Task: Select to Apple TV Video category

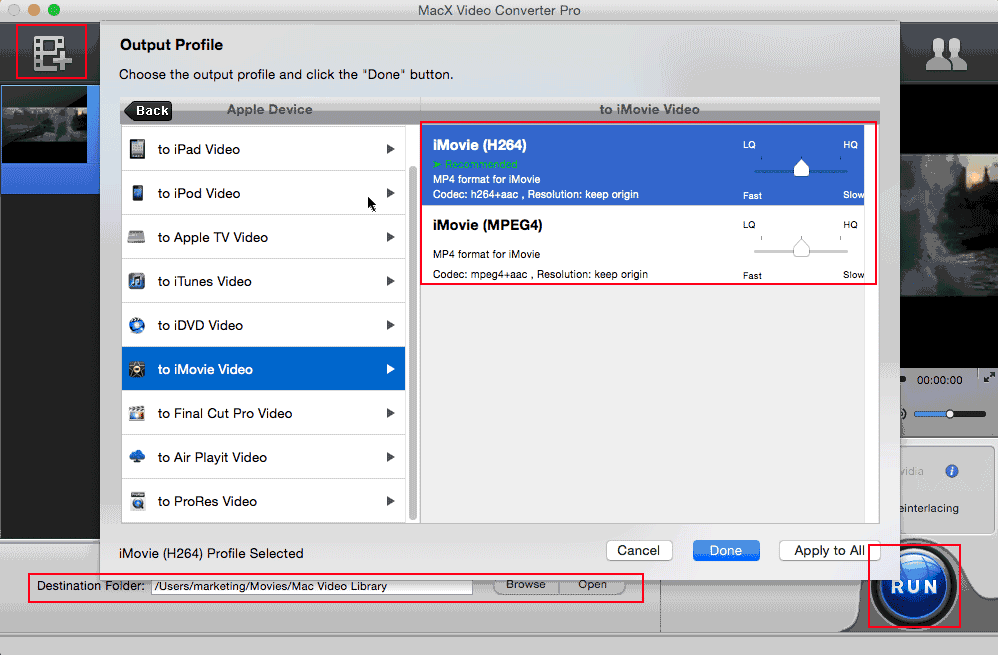Action: click(264, 237)
